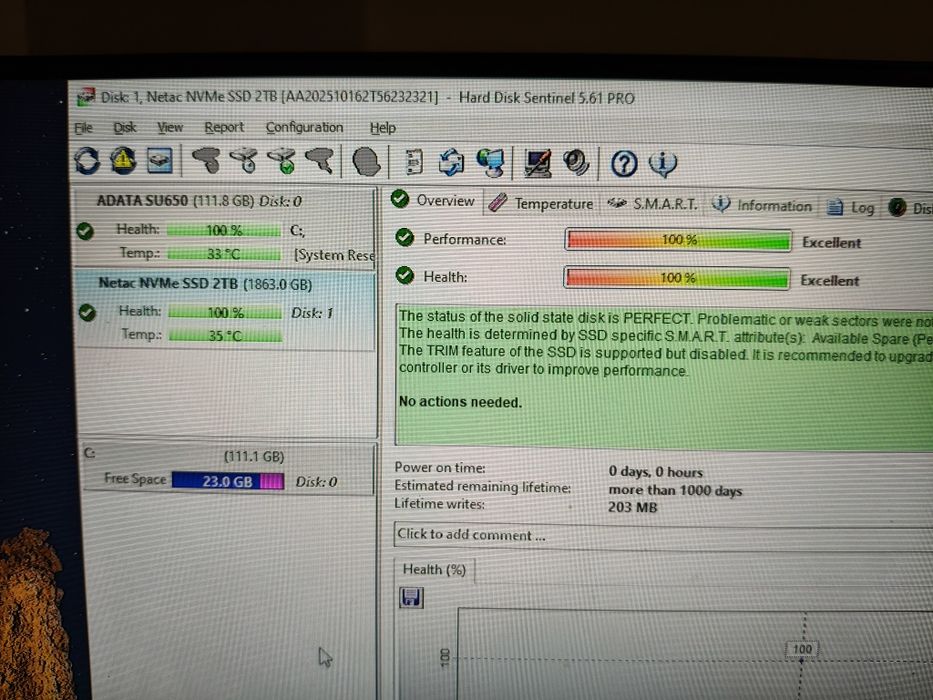
Task: Click the 'No actions needed.' text
Action: coord(461,402)
